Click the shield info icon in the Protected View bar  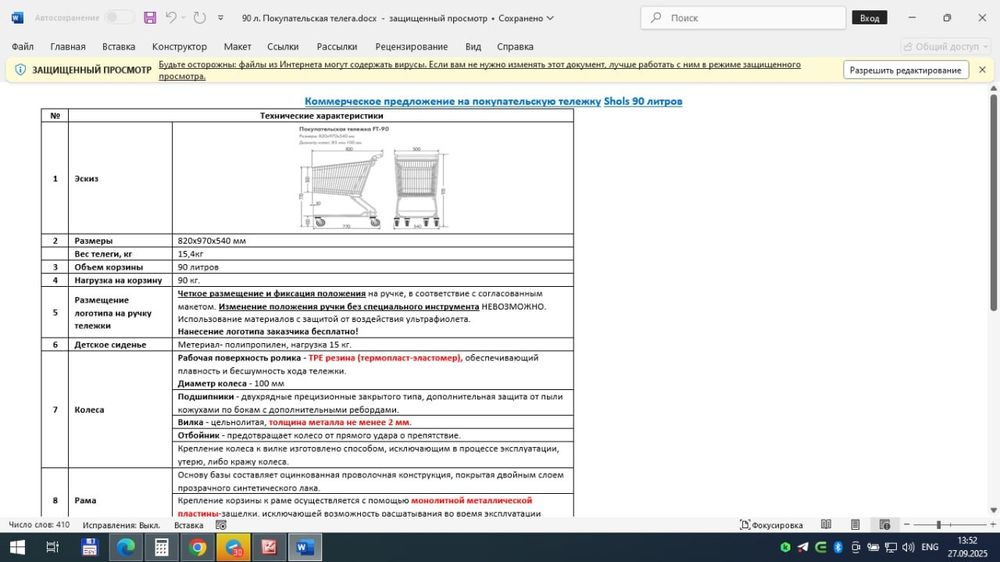[20, 70]
